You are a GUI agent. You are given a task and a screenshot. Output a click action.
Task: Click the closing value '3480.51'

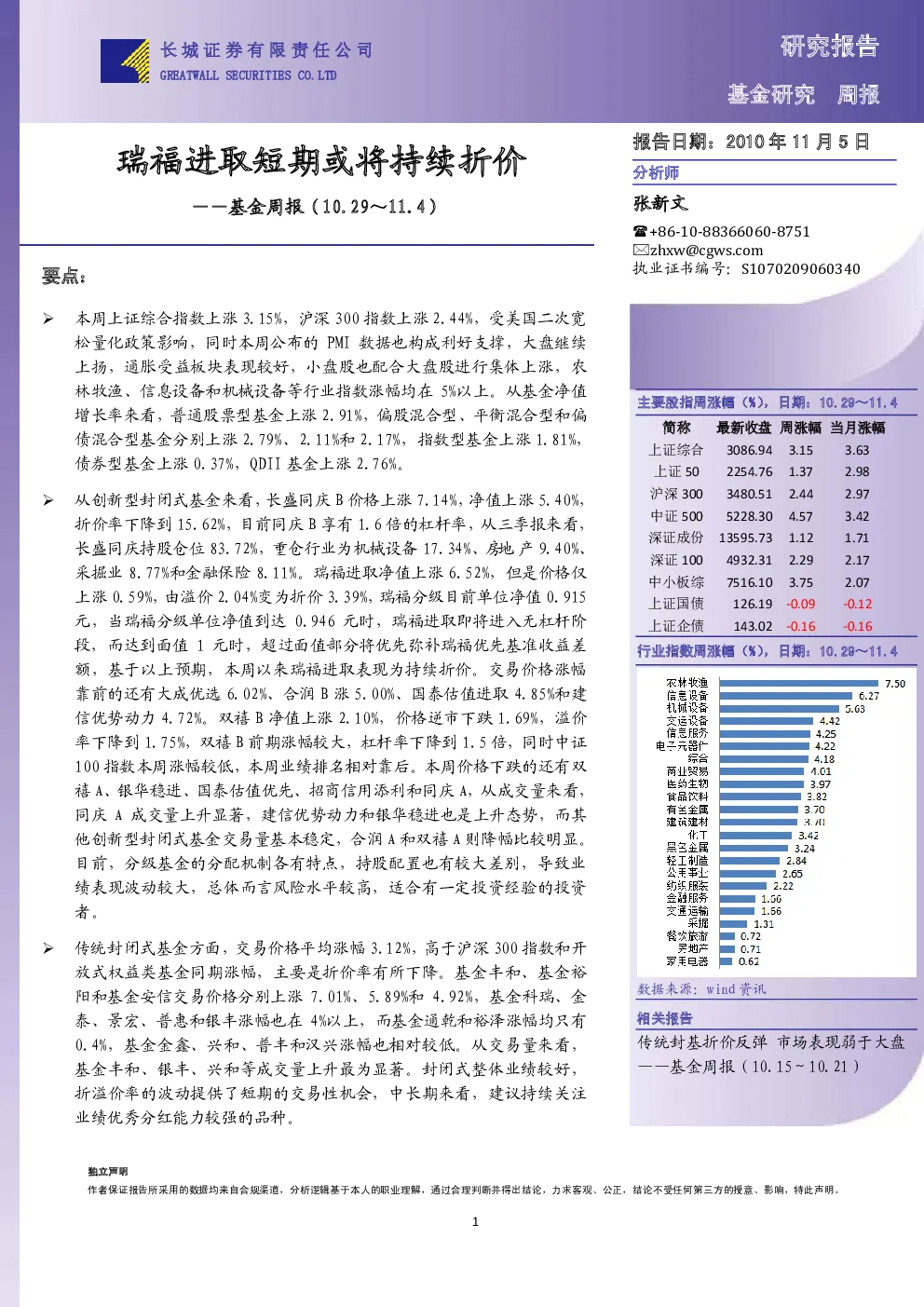point(750,494)
